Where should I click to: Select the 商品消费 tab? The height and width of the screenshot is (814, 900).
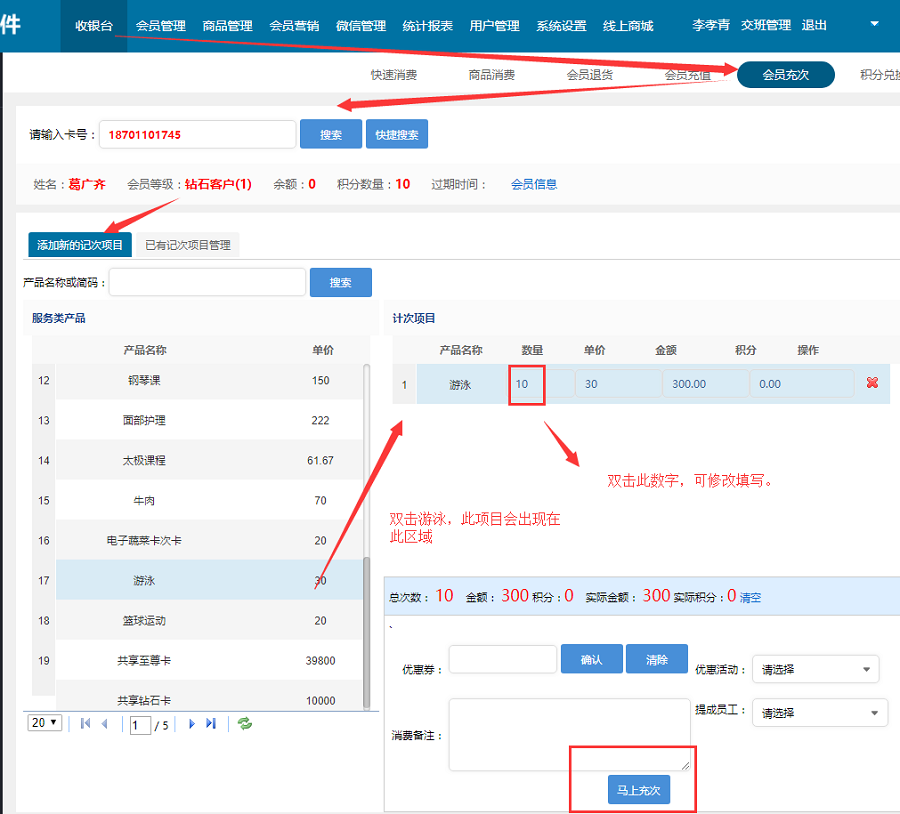492,75
